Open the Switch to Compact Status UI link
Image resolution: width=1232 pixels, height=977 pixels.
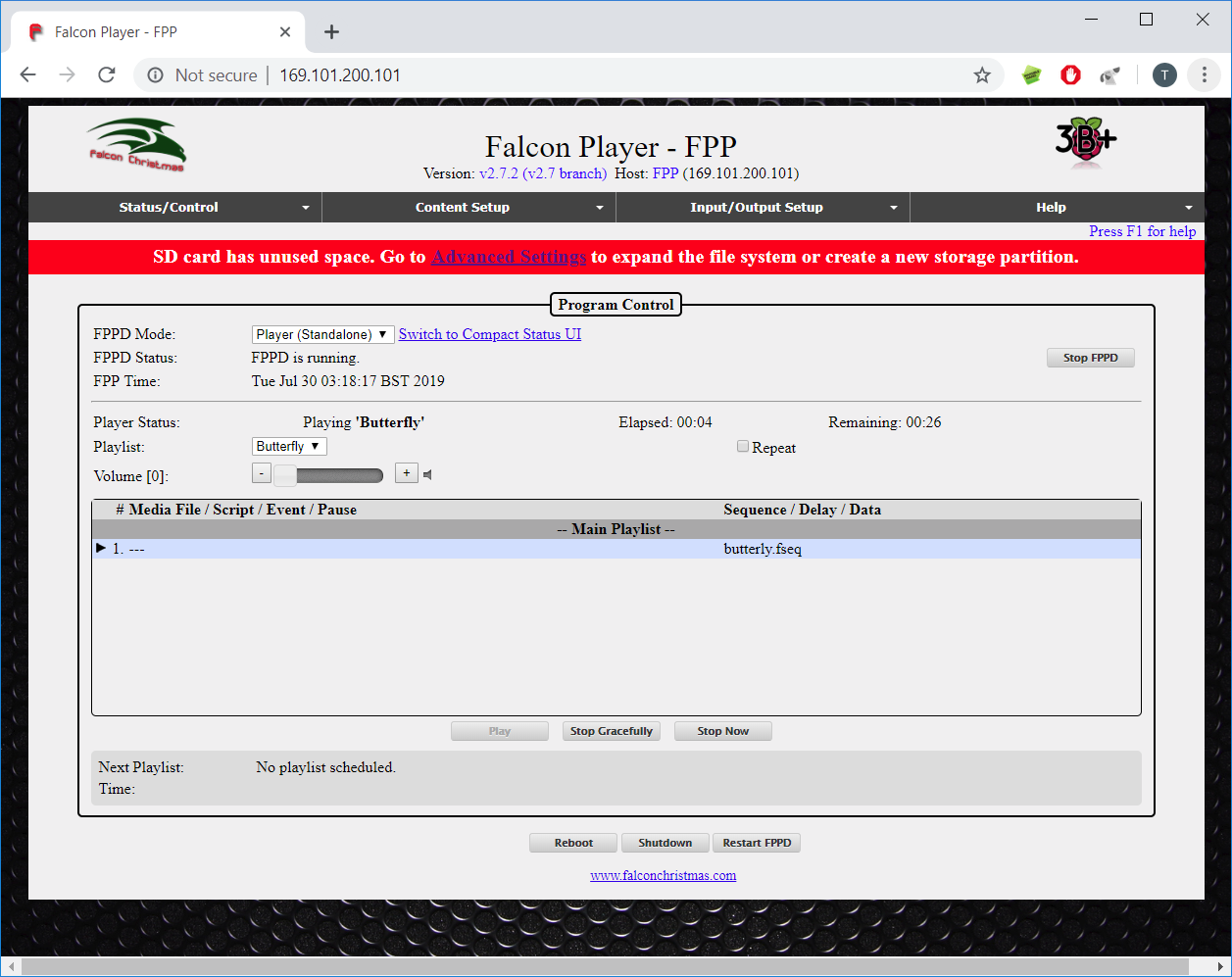pyautogui.click(x=490, y=334)
